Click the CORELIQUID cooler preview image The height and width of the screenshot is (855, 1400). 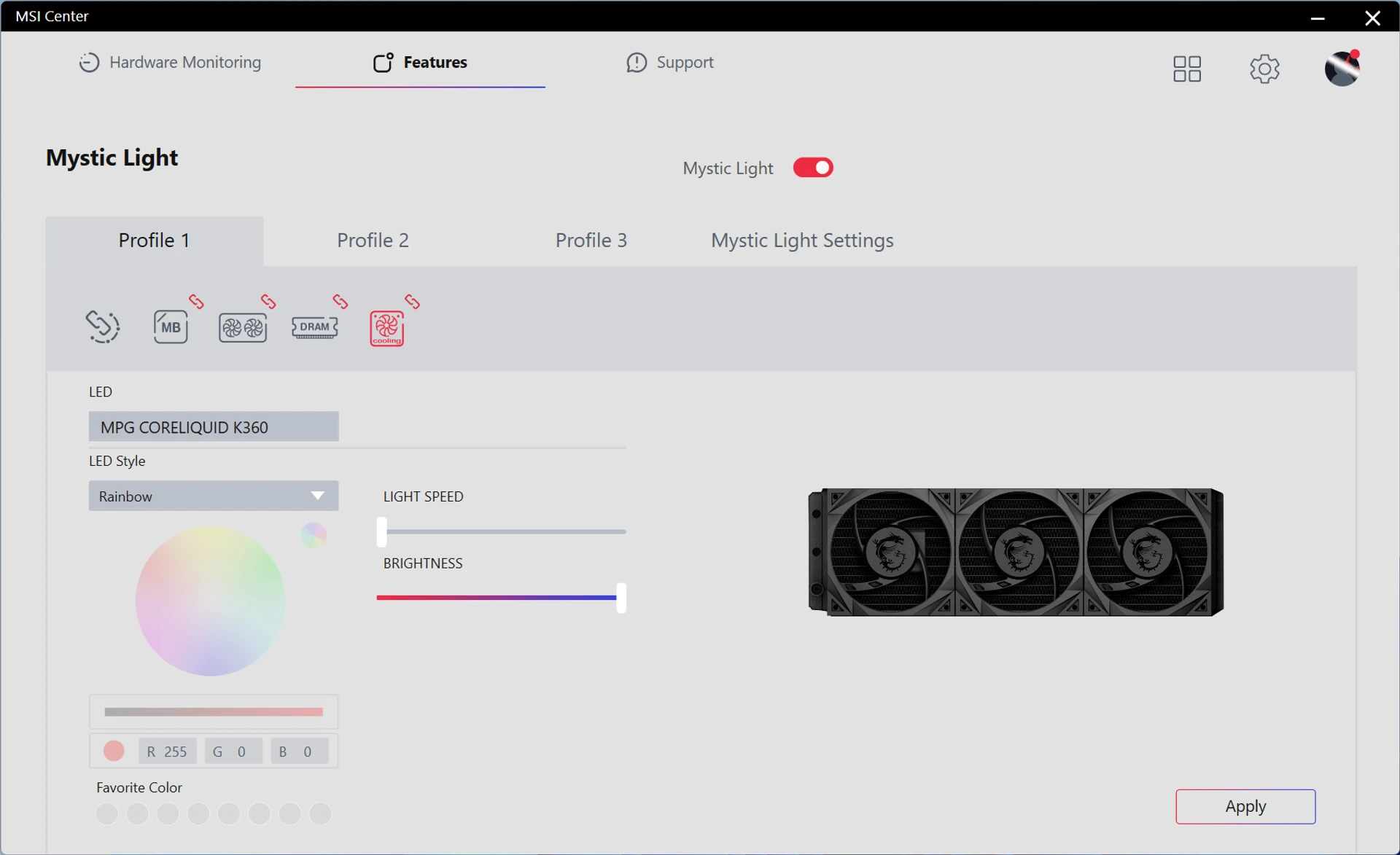[x=1016, y=553]
